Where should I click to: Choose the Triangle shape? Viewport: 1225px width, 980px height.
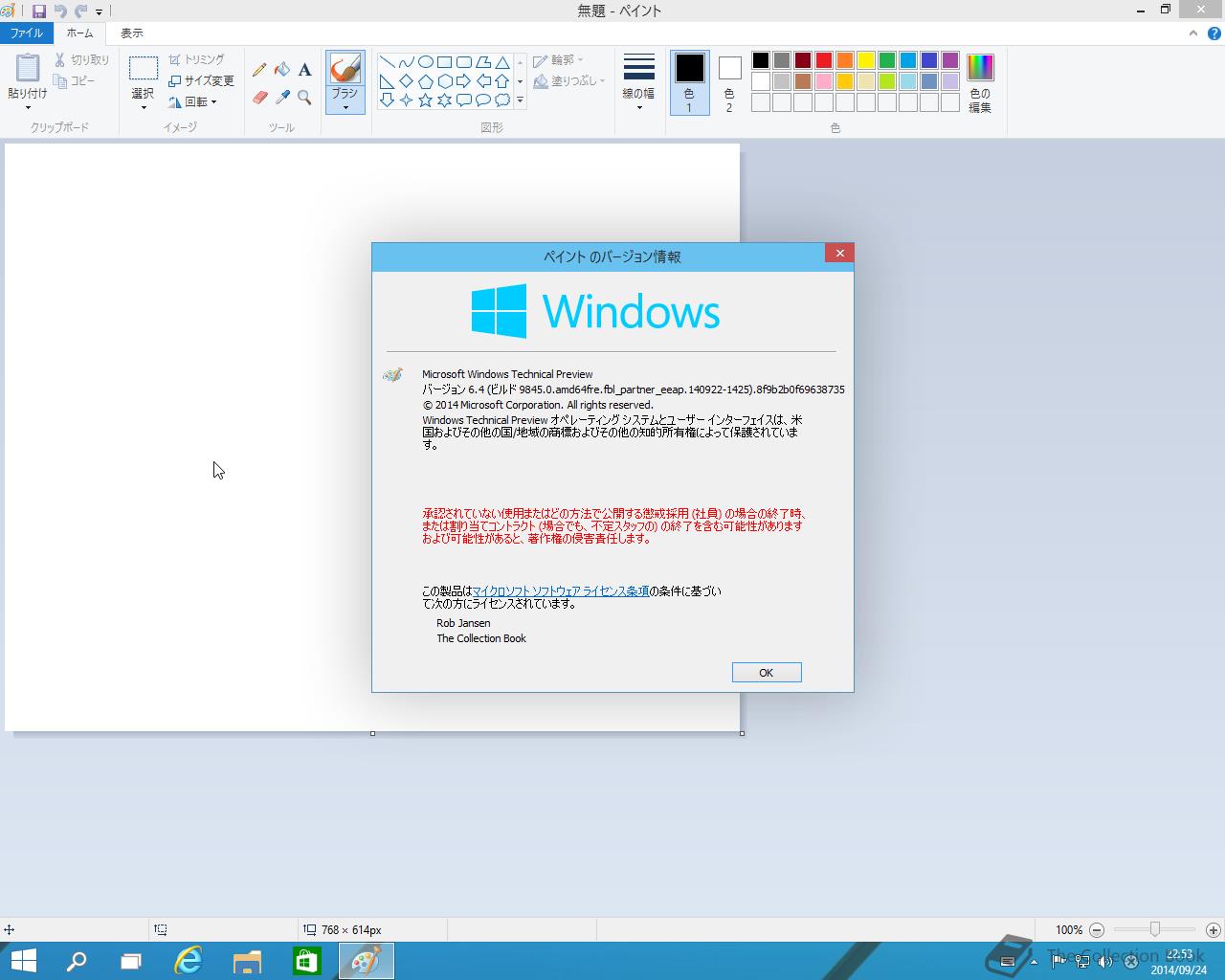pyautogui.click(x=502, y=62)
